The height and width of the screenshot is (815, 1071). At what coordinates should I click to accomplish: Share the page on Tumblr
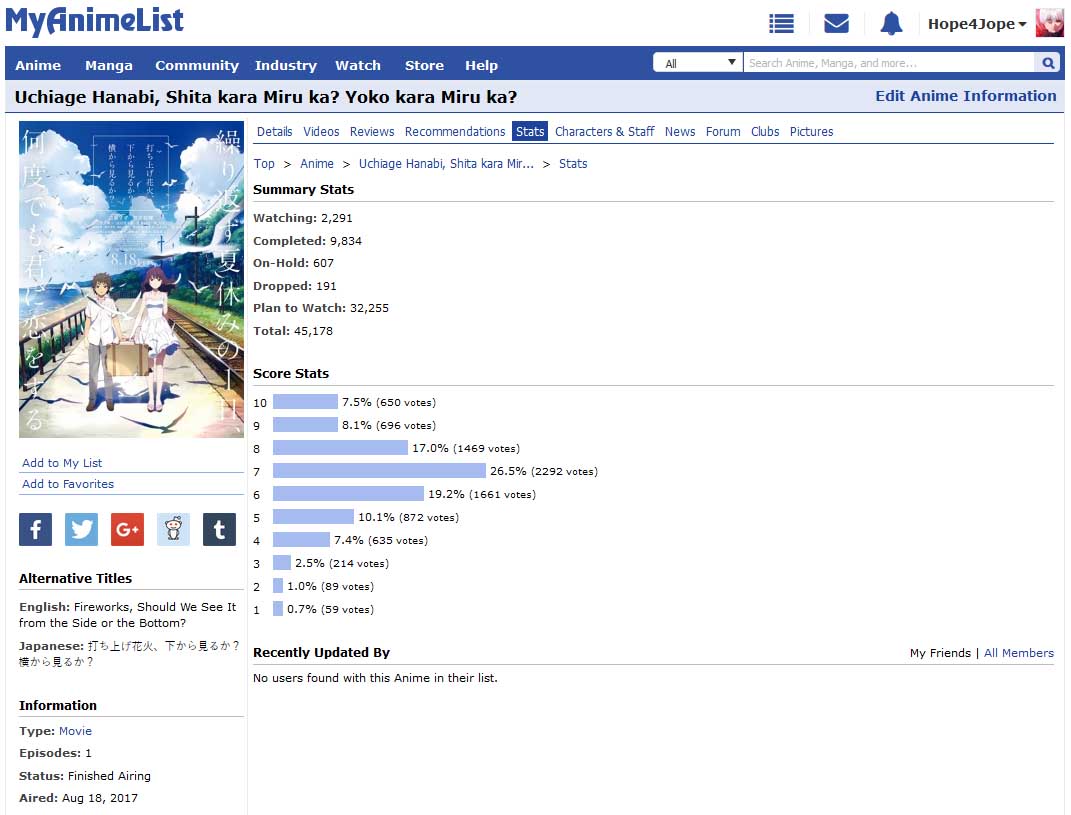click(x=219, y=529)
